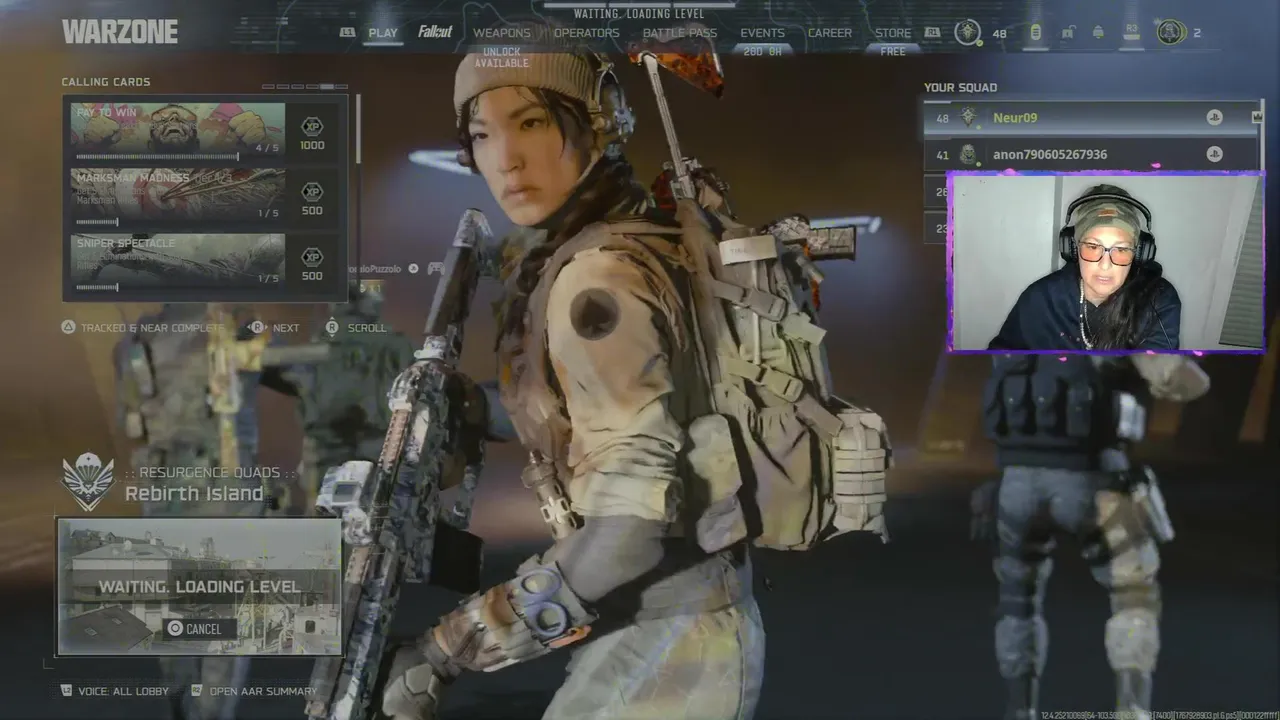Click the L2 voice chat icon
Viewport: 1280px width, 720px height.
(67, 690)
